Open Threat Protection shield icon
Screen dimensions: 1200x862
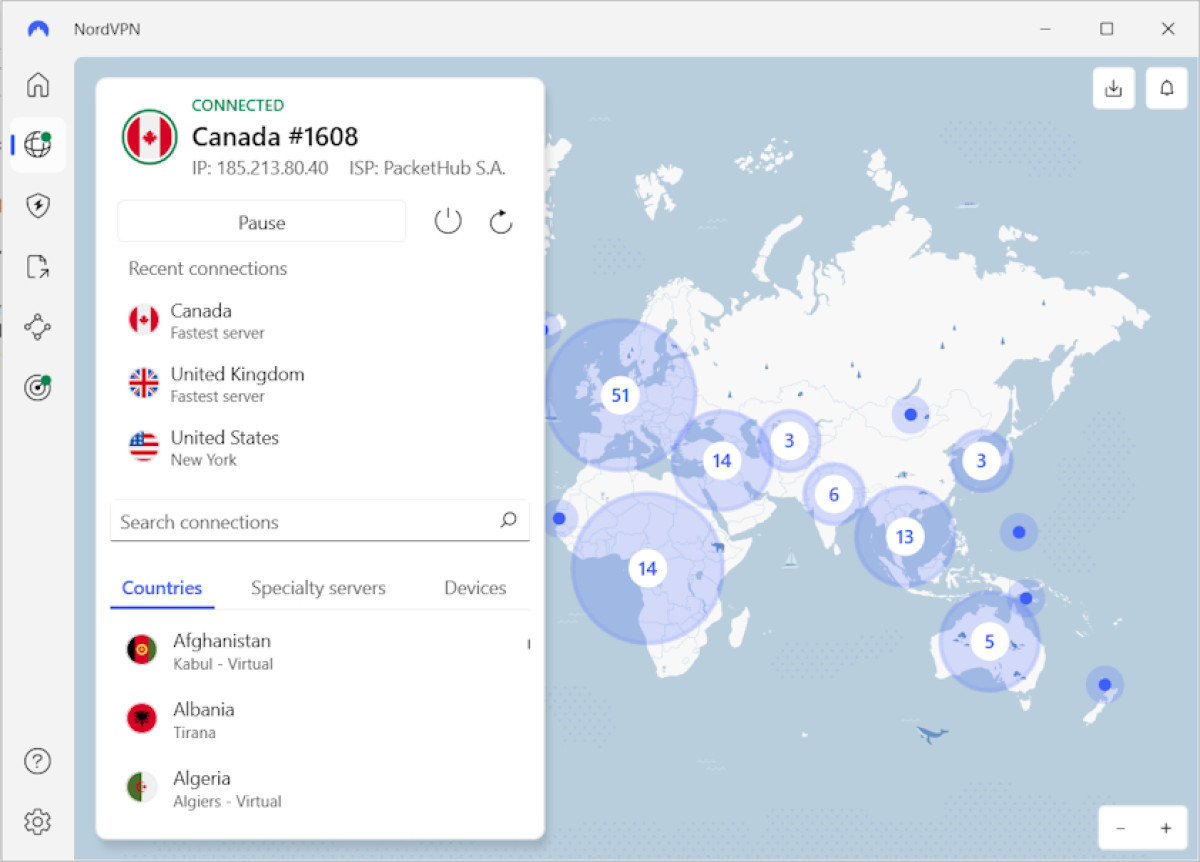coord(37,206)
